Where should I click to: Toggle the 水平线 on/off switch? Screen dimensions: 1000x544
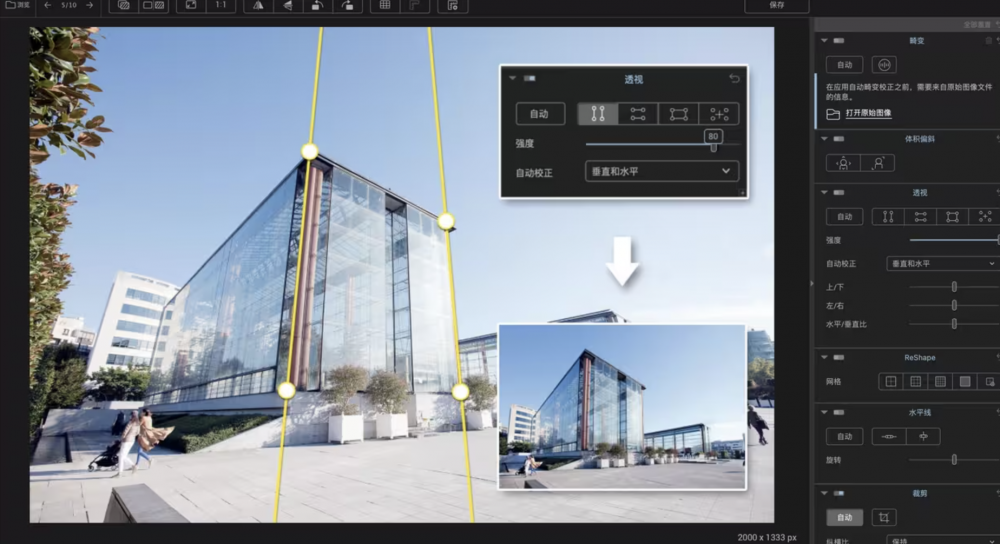pos(839,412)
